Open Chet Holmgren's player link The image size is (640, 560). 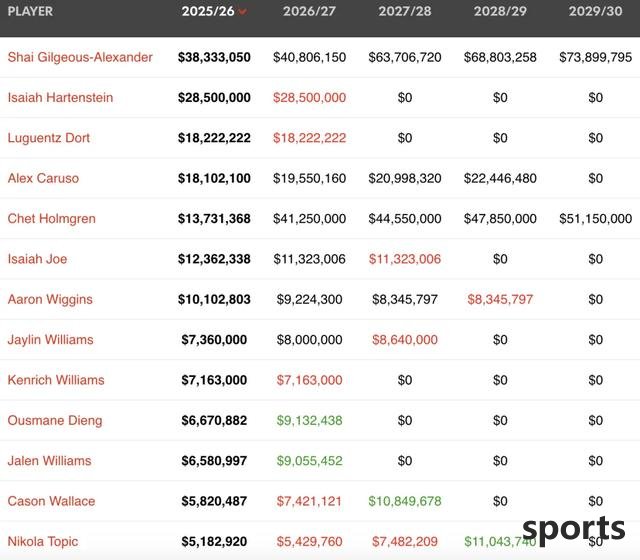point(51,219)
